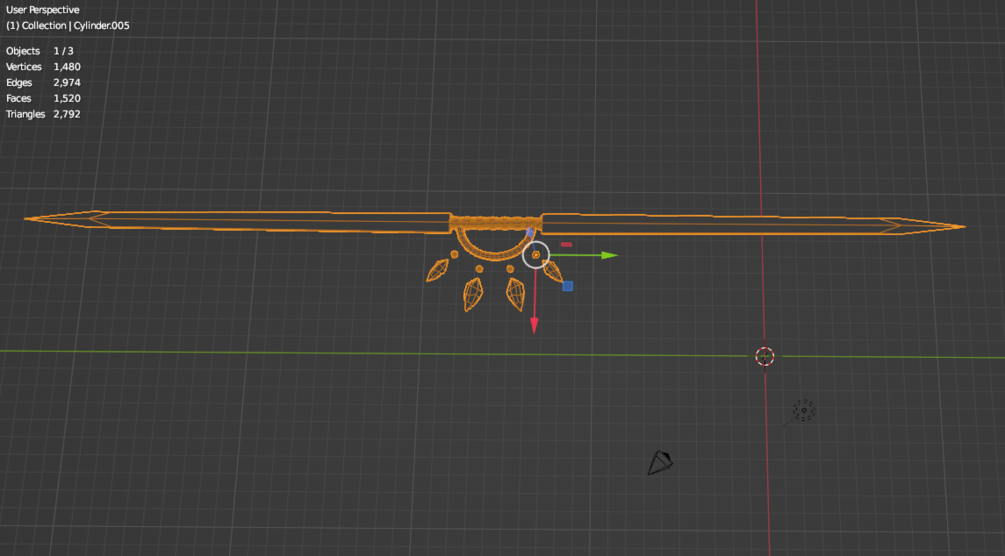The width and height of the screenshot is (1005, 556).
Task: Select the light object with dashed circles
Action: pyautogui.click(x=804, y=410)
